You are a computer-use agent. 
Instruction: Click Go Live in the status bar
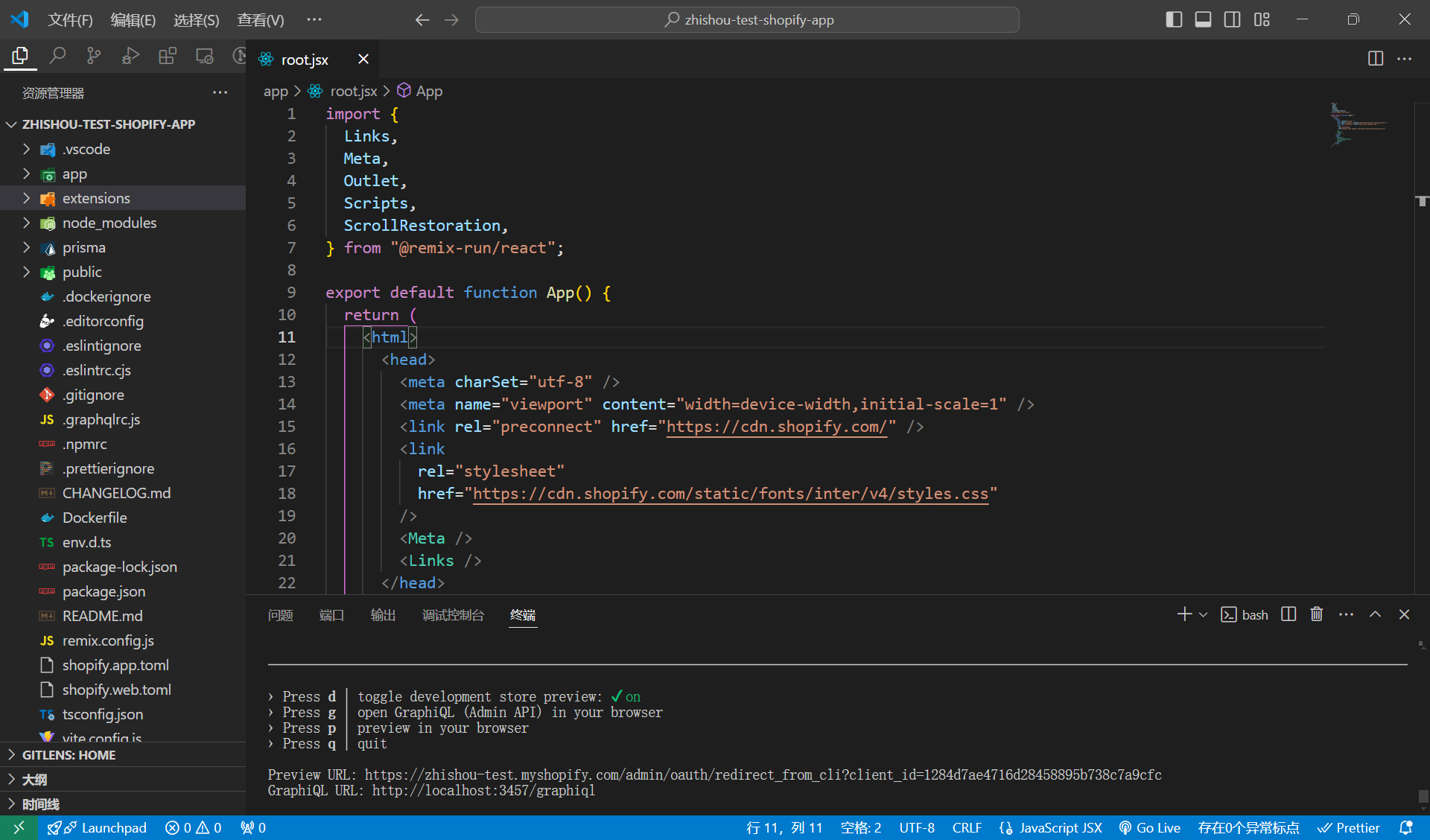tap(1150, 827)
